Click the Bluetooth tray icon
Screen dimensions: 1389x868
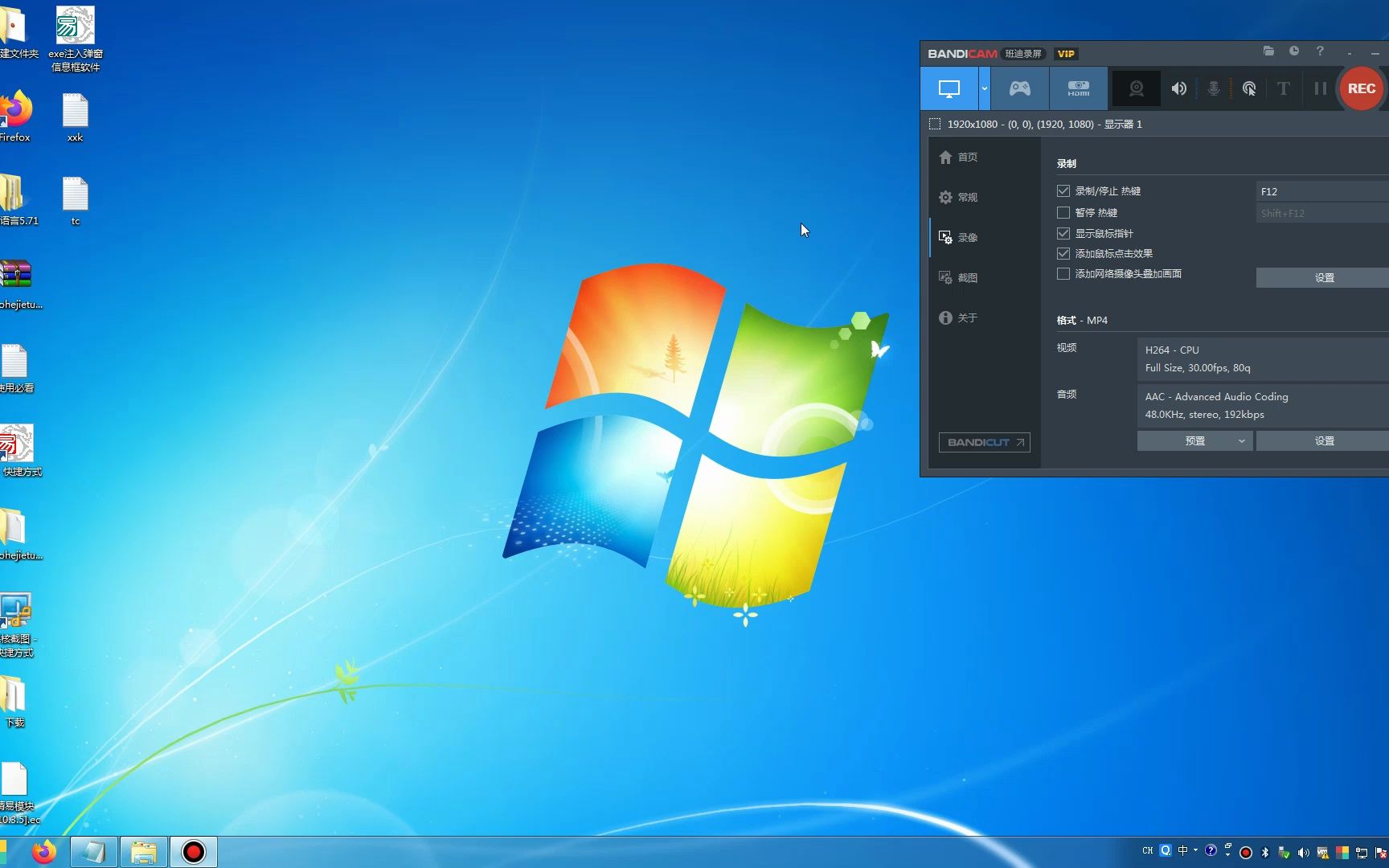(1265, 853)
